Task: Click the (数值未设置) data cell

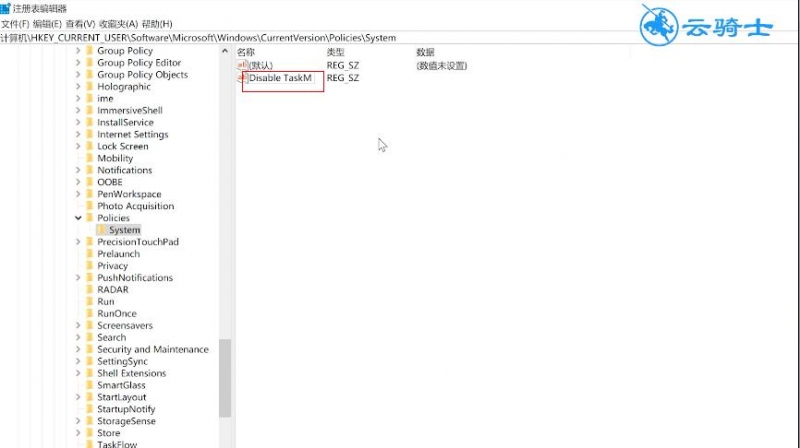Action: click(441, 65)
